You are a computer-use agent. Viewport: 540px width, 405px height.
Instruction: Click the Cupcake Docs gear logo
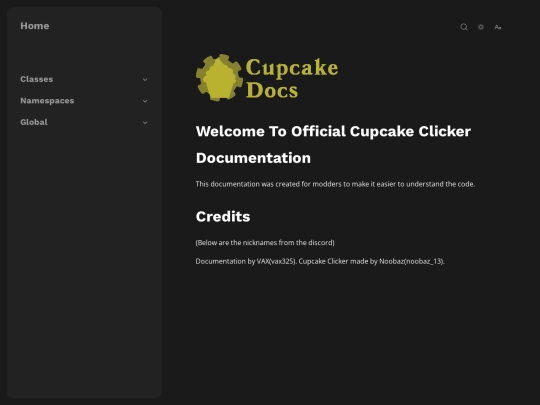point(219,77)
